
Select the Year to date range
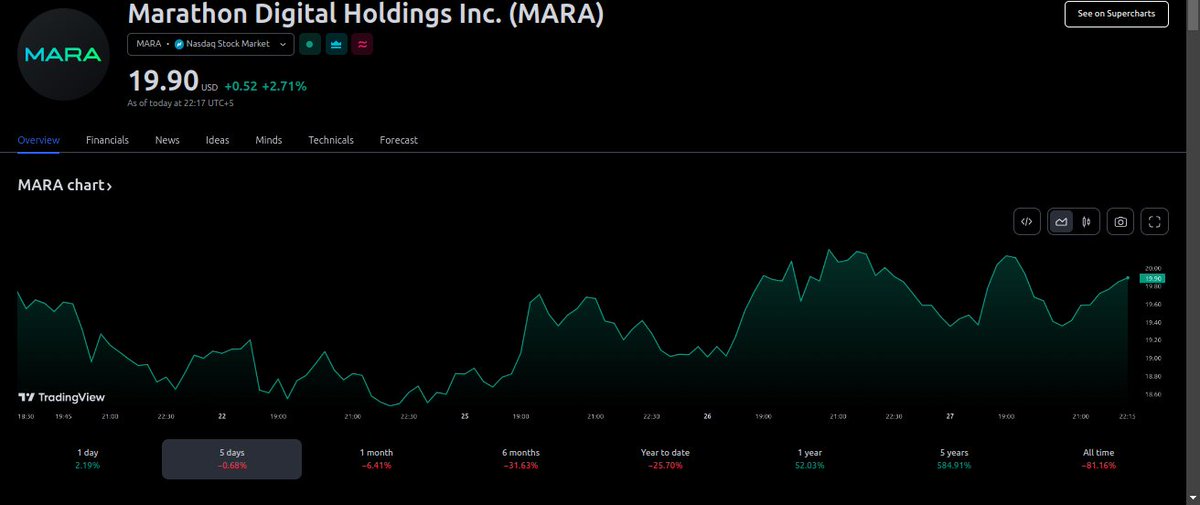[x=665, y=459]
